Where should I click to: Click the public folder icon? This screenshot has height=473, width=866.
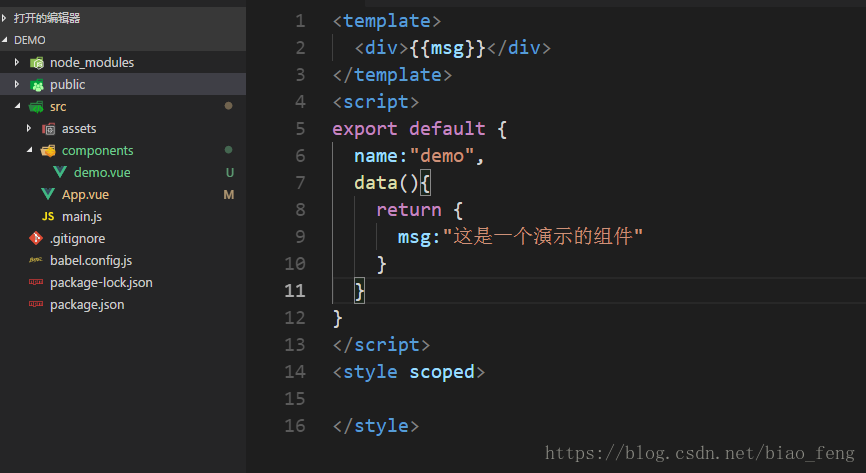[36, 85]
